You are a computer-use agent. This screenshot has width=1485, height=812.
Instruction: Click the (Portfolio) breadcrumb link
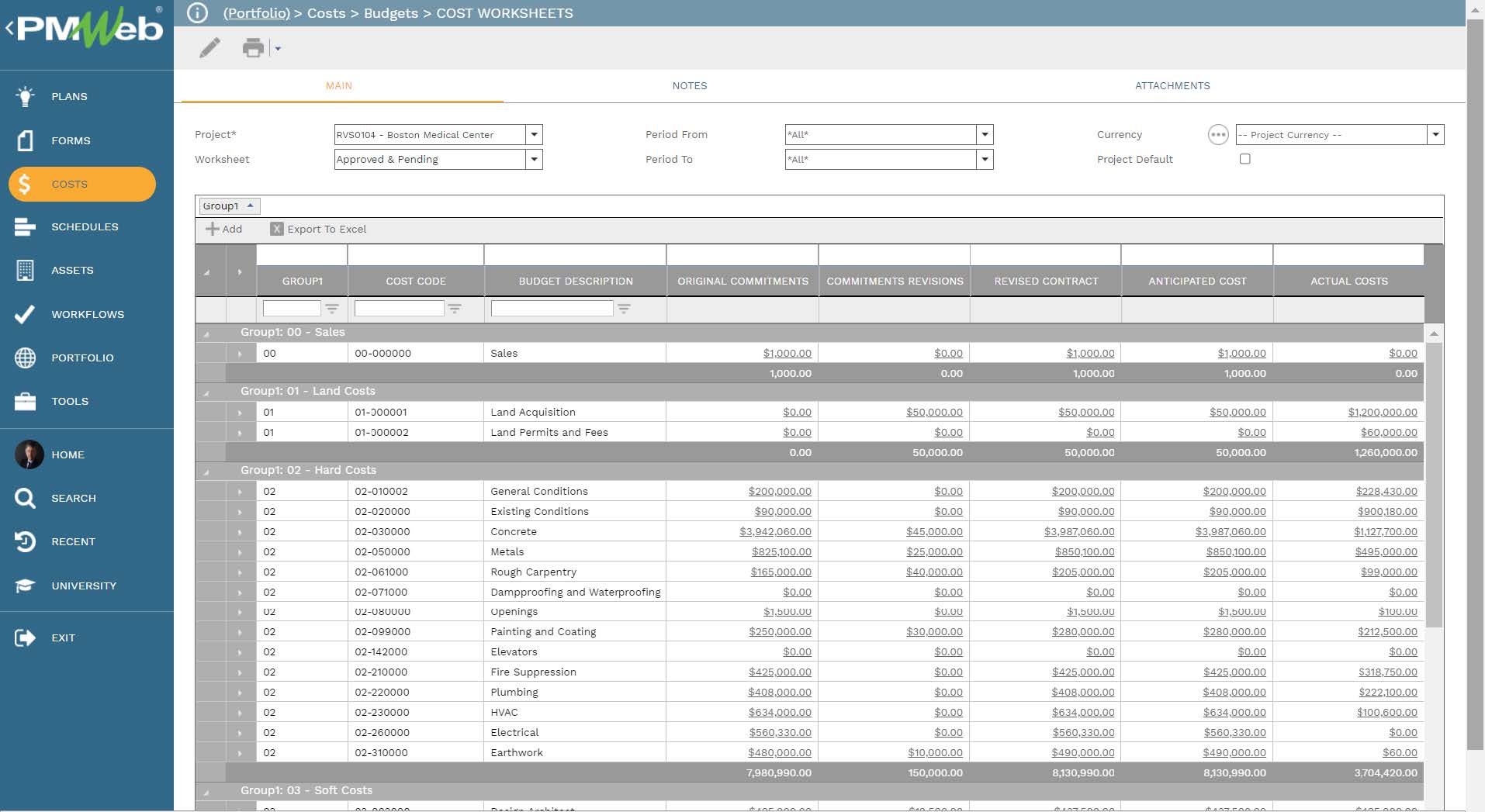[256, 13]
